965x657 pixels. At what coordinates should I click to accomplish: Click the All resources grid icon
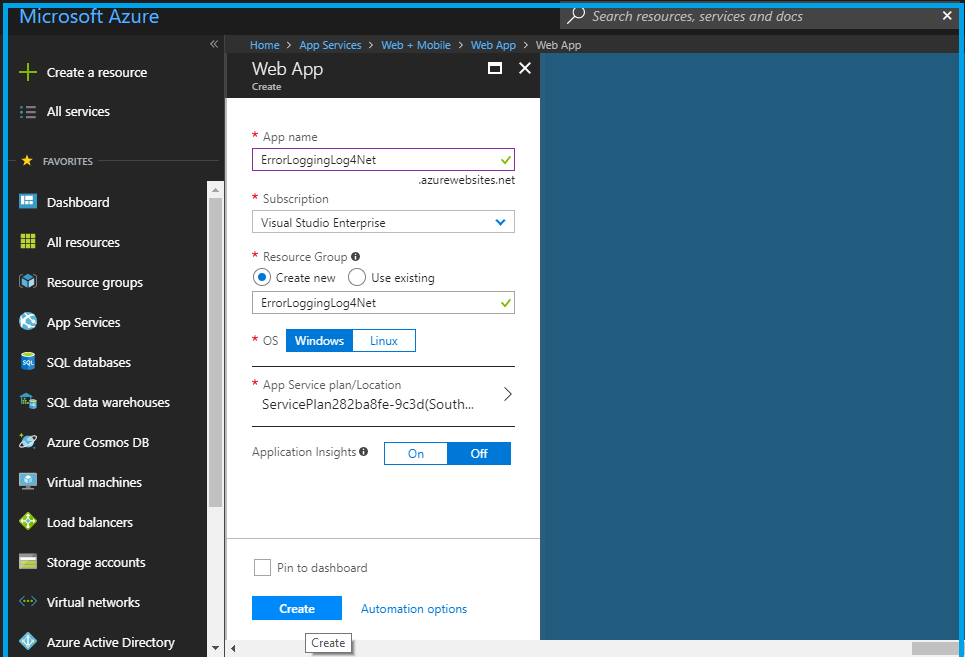pos(28,241)
